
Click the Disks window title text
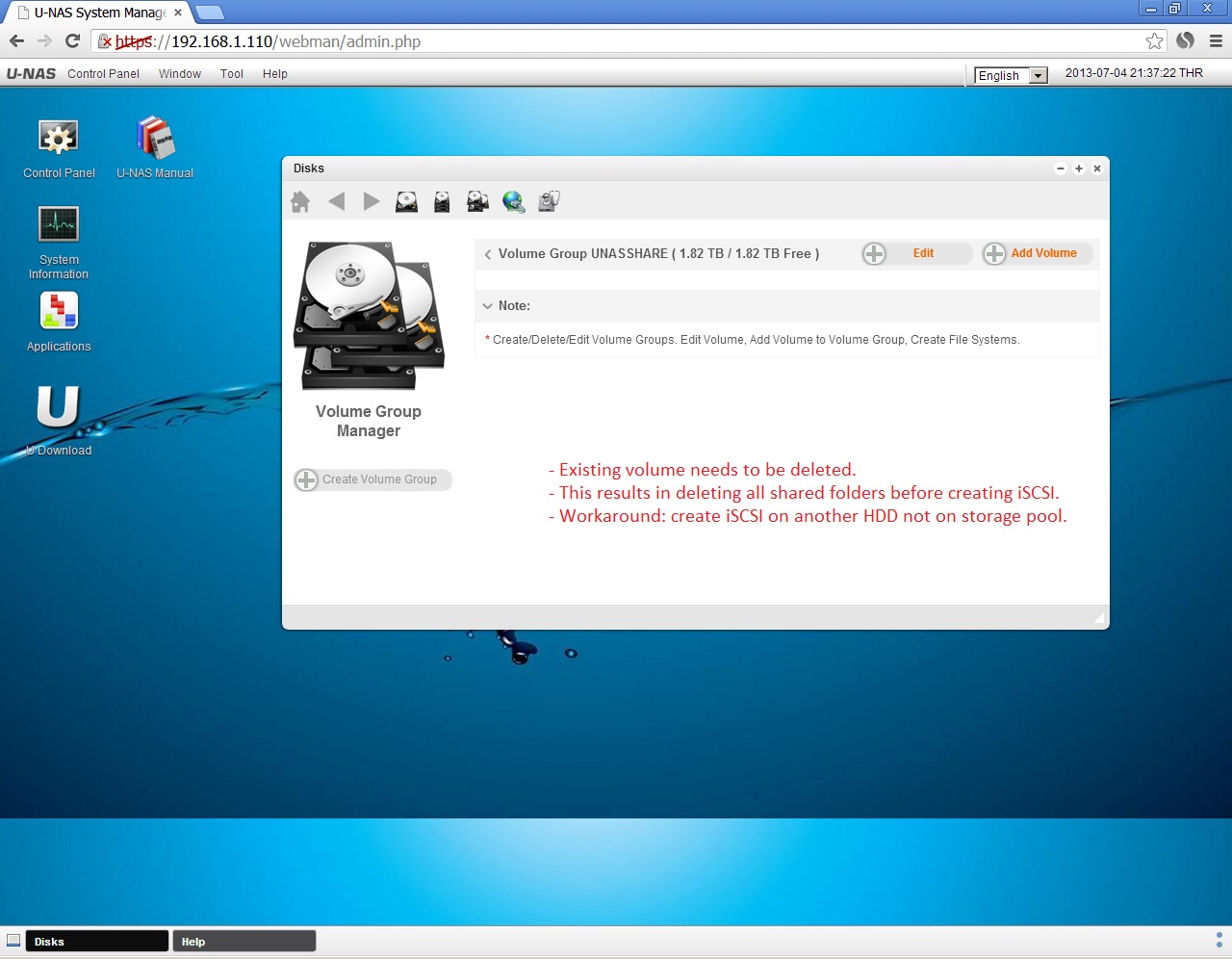(x=309, y=168)
